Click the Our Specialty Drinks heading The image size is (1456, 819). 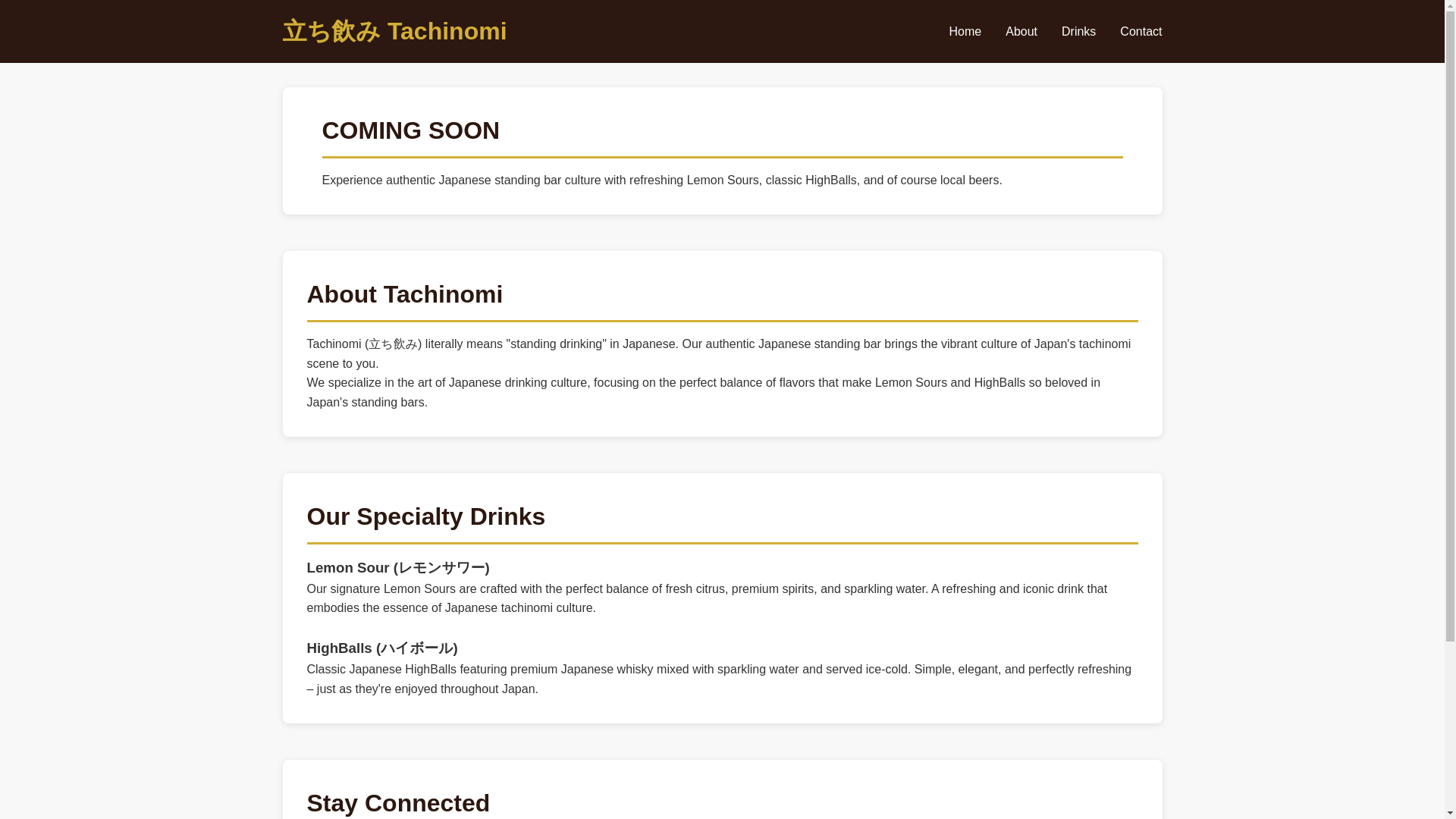(425, 516)
